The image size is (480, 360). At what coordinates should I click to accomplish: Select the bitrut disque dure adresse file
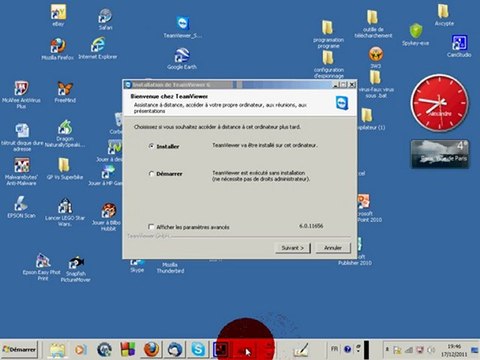coord(22,137)
